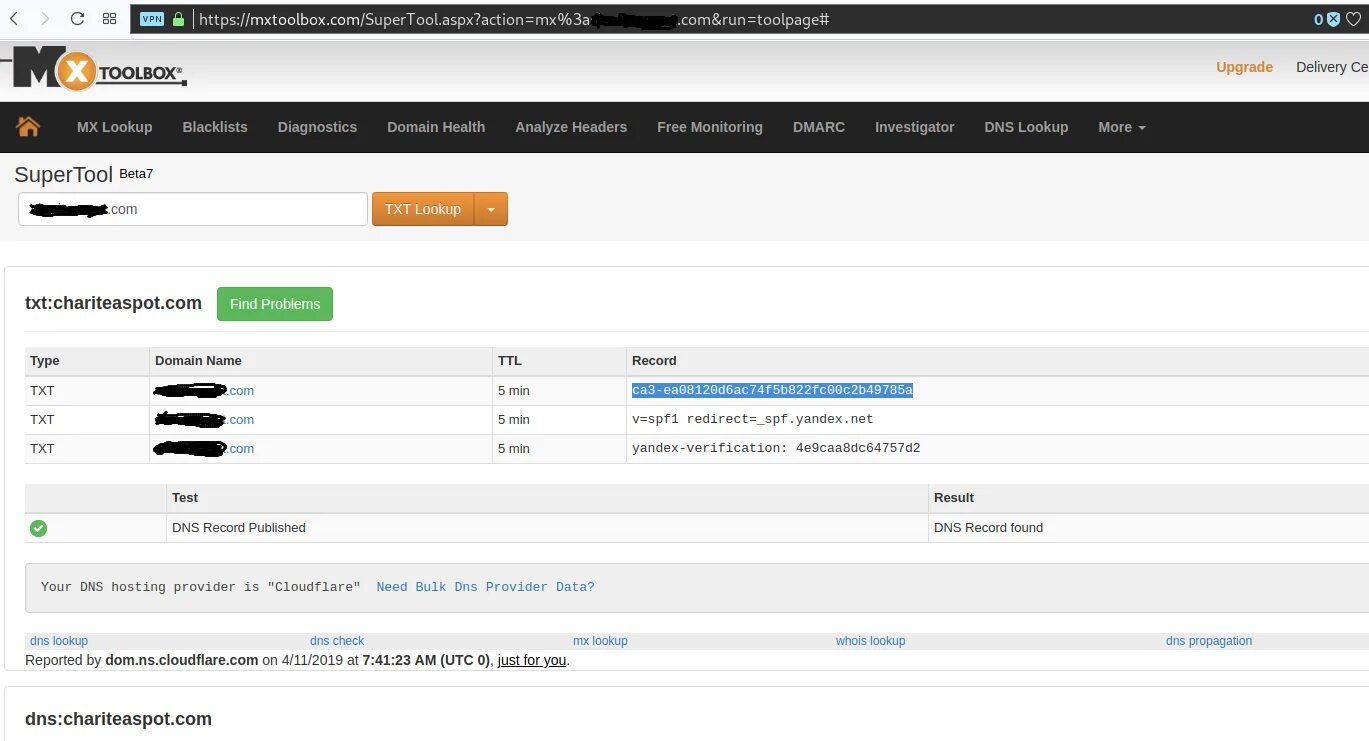1369x741 pixels.
Task: Go back with browser back arrow
Action: [13, 18]
